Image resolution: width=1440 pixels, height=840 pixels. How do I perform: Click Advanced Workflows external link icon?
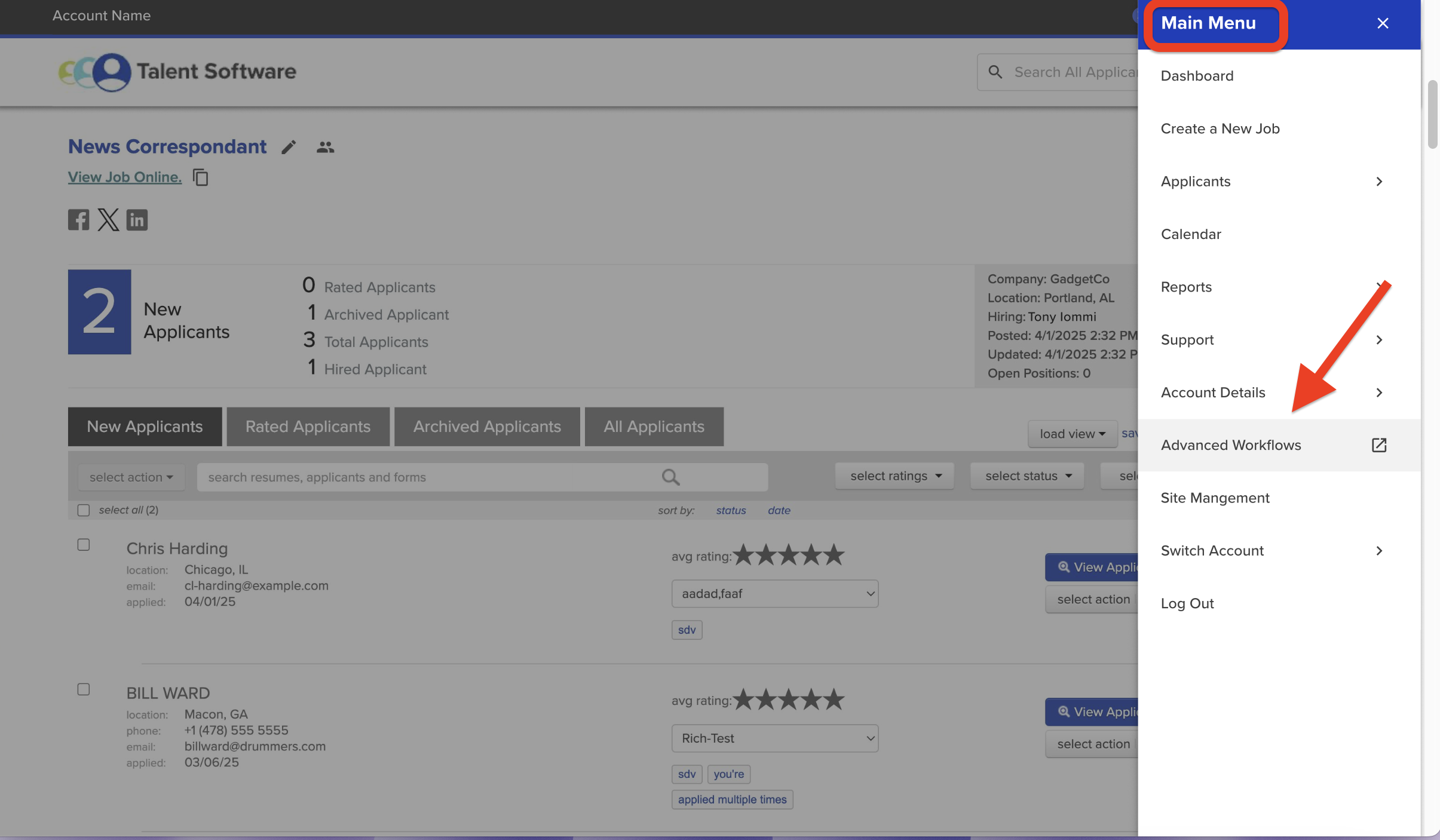pos(1378,445)
